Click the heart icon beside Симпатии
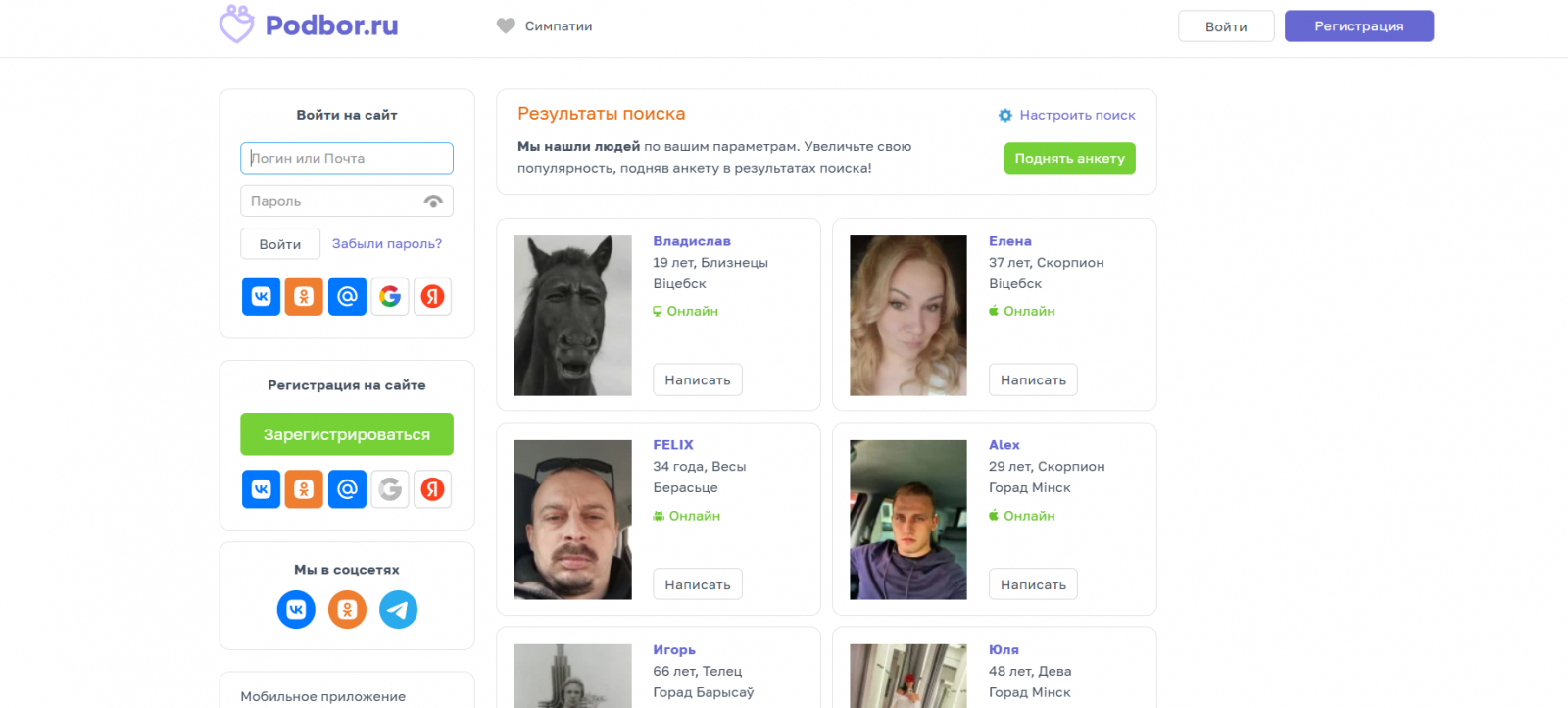1568x708 pixels. click(x=506, y=26)
